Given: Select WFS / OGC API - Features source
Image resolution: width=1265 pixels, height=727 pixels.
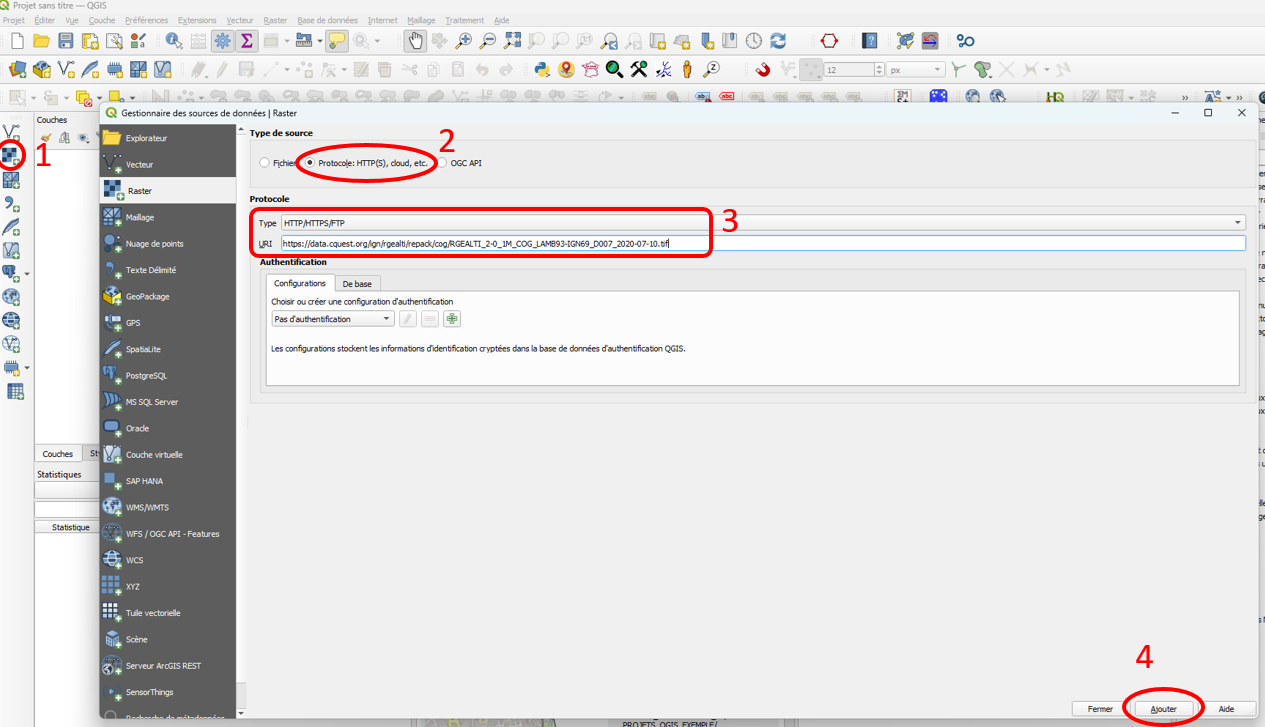Looking at the screenshot, I should [x=168, y=533].
